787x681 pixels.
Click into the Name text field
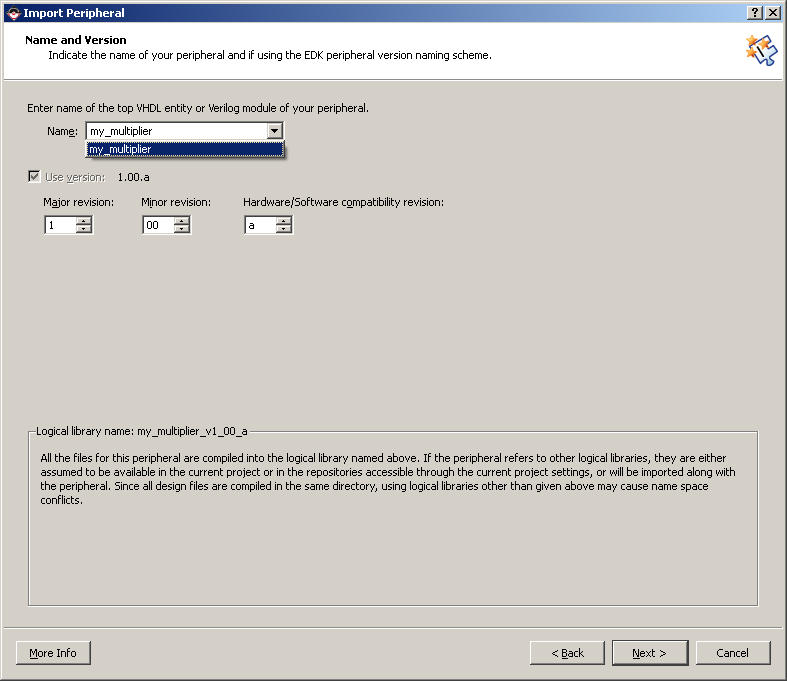click(177, 131)
